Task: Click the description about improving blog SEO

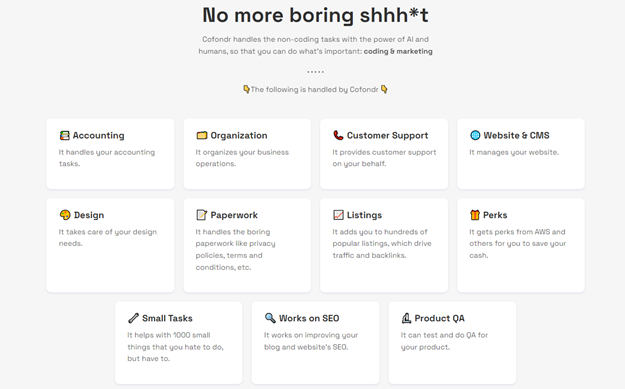Action: tap(311, 341)
